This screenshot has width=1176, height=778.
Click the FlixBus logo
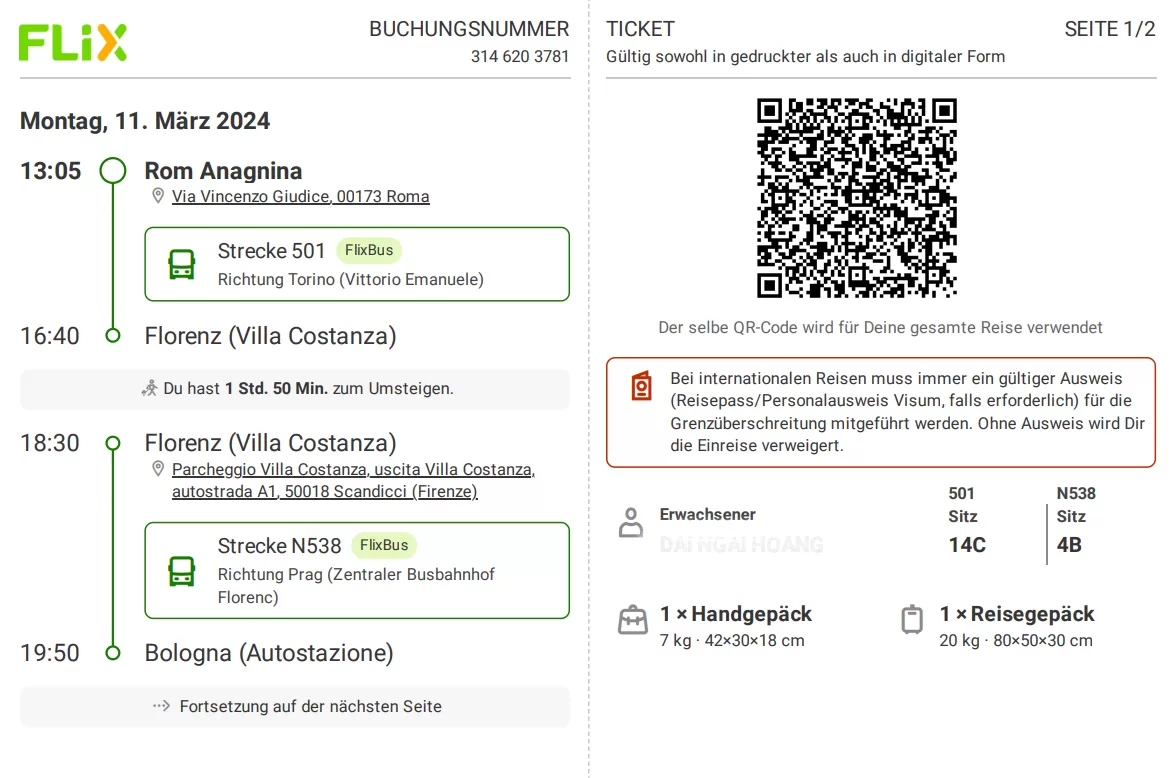tap(73, 42)
